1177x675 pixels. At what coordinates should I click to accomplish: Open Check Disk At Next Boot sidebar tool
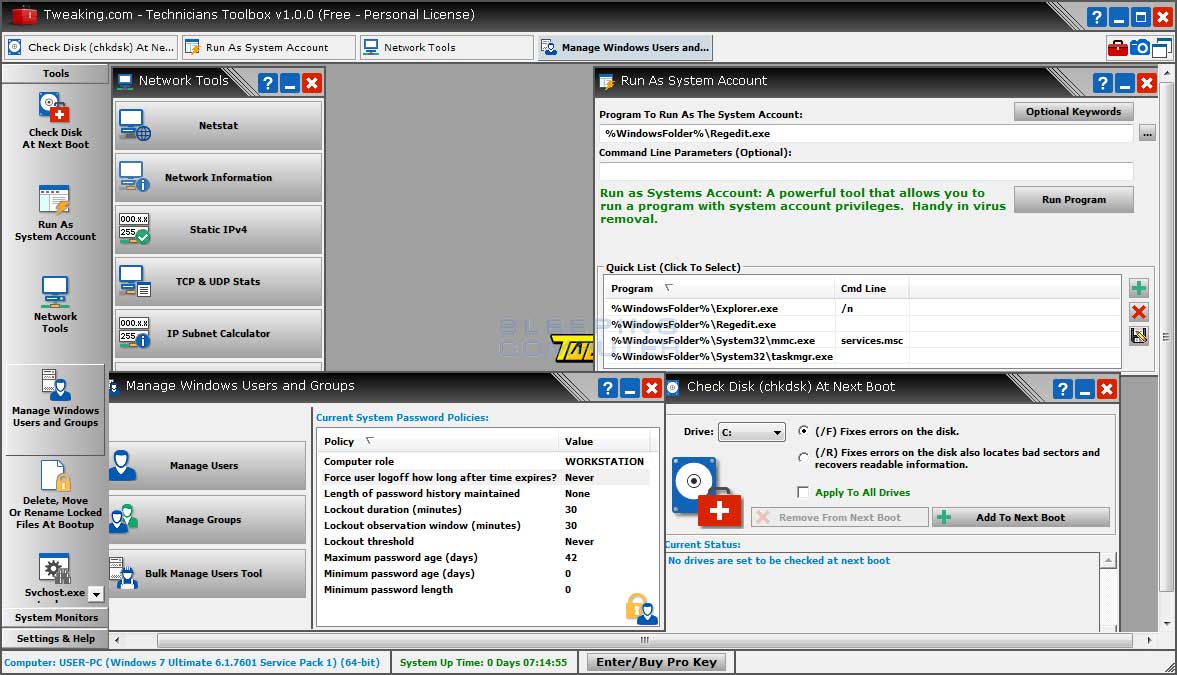pyautogui.click(x=55, y=121)
